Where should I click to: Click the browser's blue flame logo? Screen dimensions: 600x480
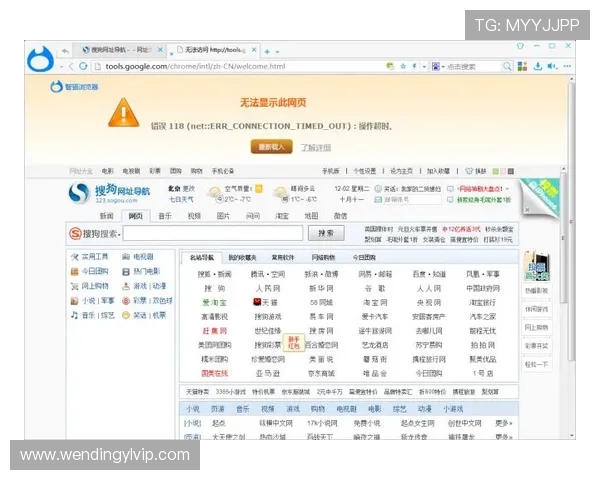[x=40, y=59]
